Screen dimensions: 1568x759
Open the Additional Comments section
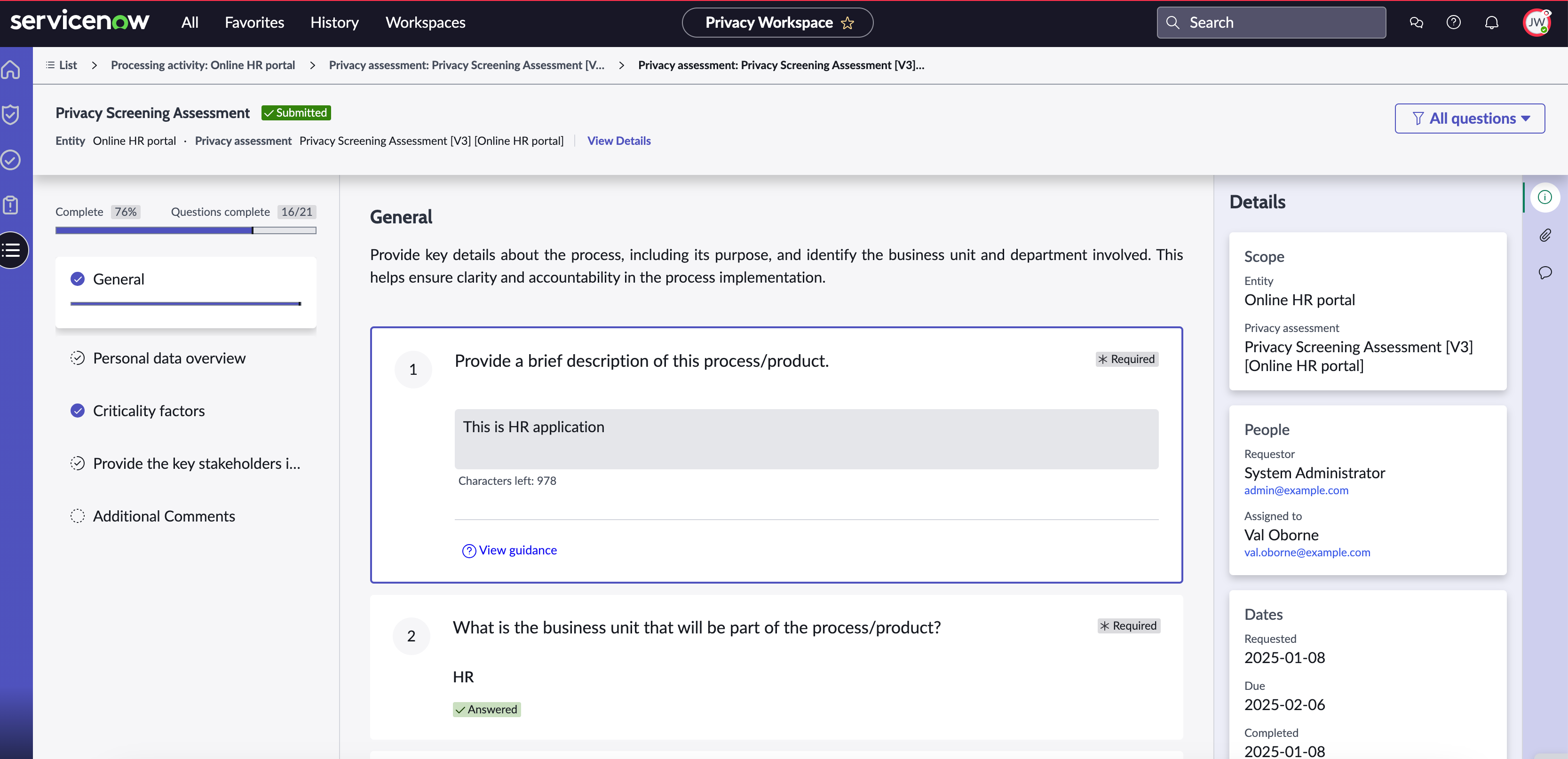click(x=163, y=516)
